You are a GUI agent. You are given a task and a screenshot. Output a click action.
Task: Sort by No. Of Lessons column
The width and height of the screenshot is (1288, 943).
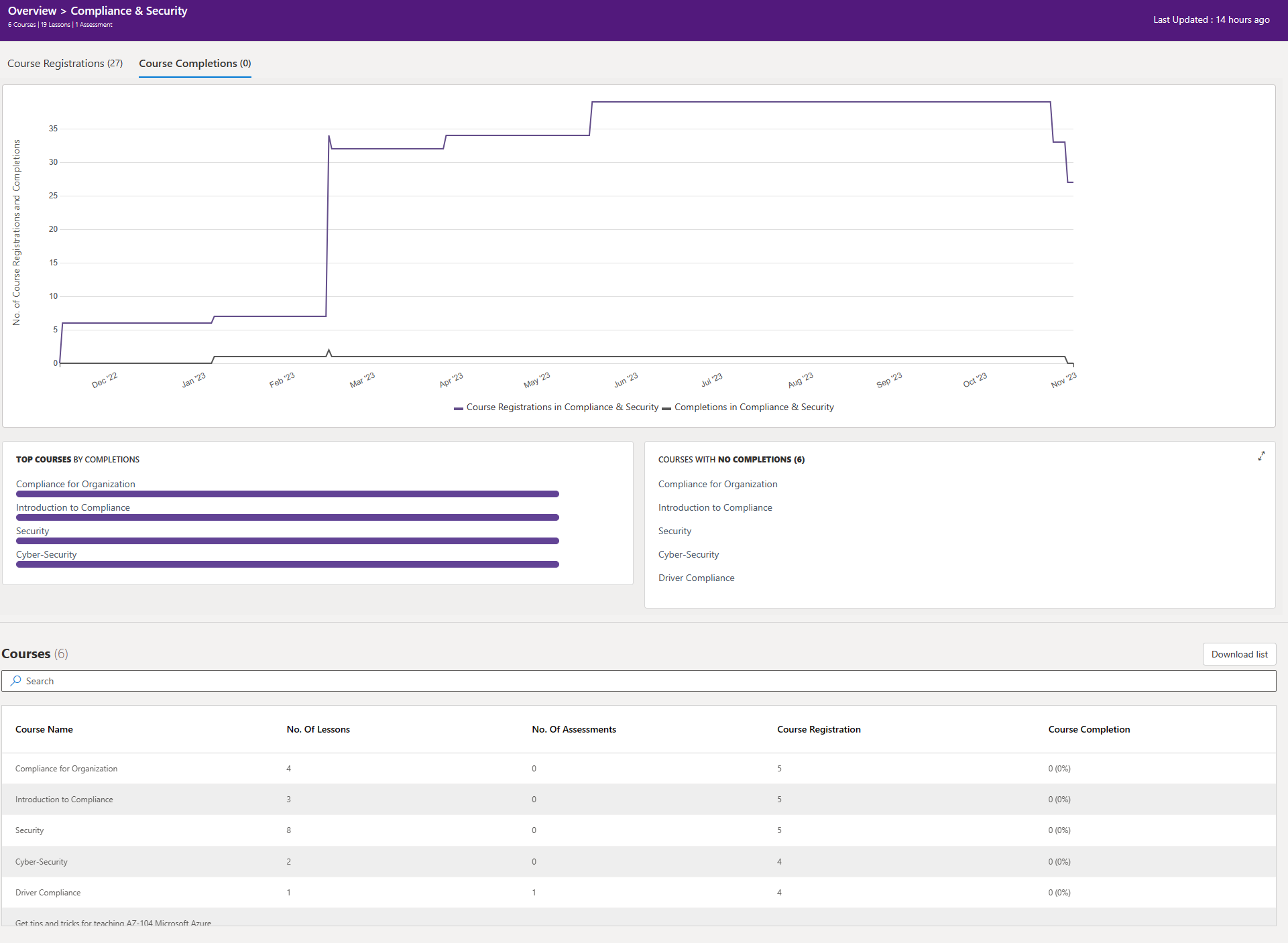coord(318,729)
